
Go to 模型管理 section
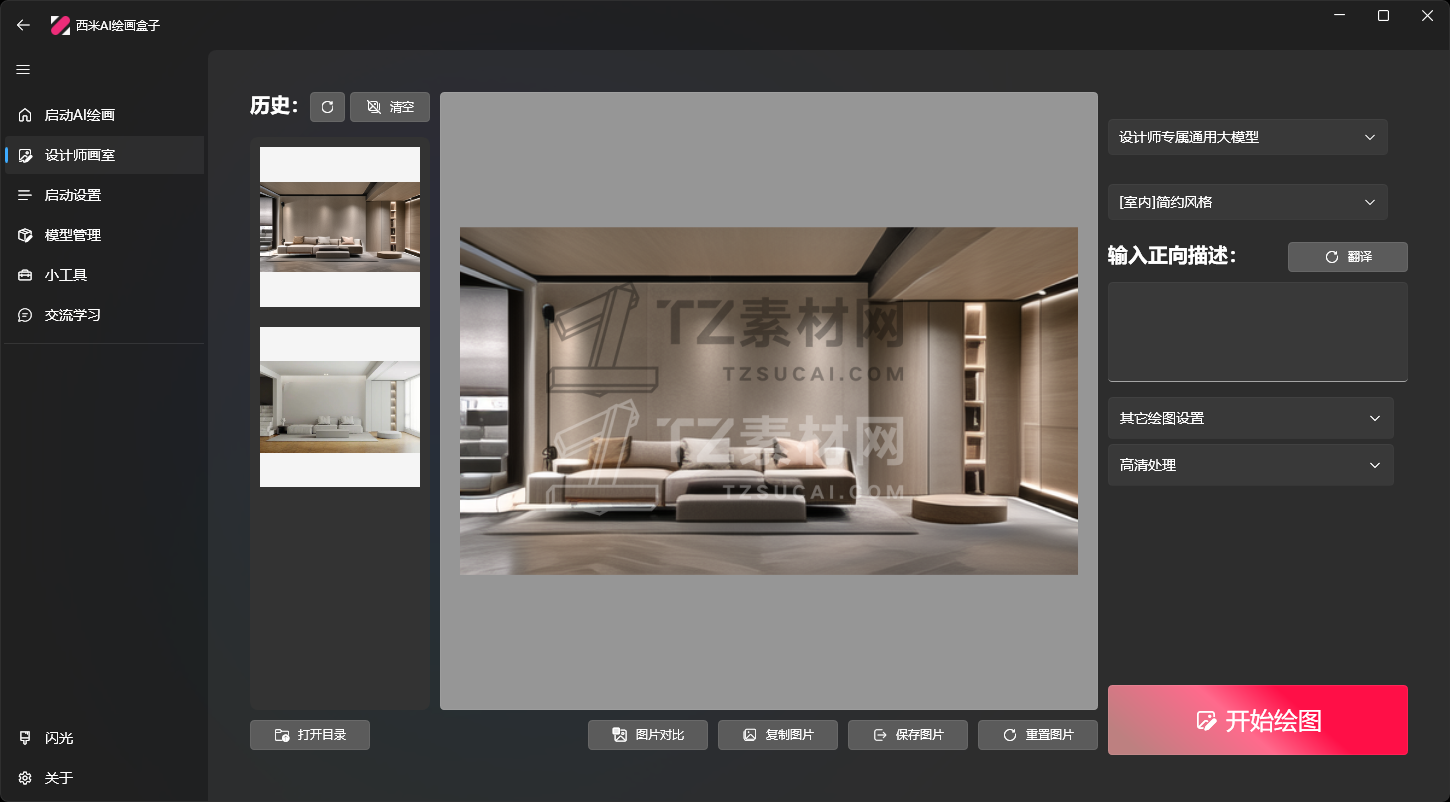tap(105, 235)
